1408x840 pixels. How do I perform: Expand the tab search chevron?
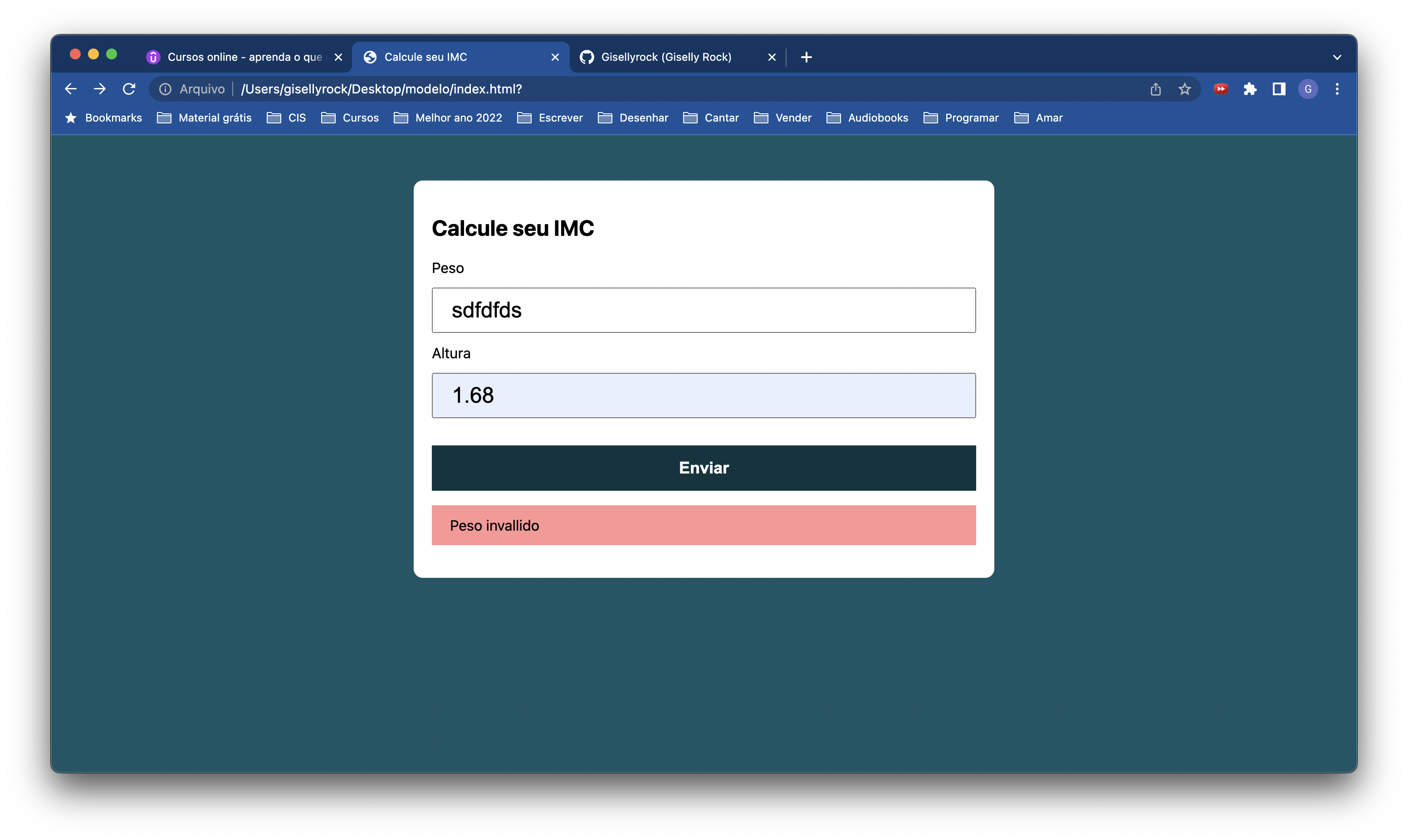coord(1337,57)
